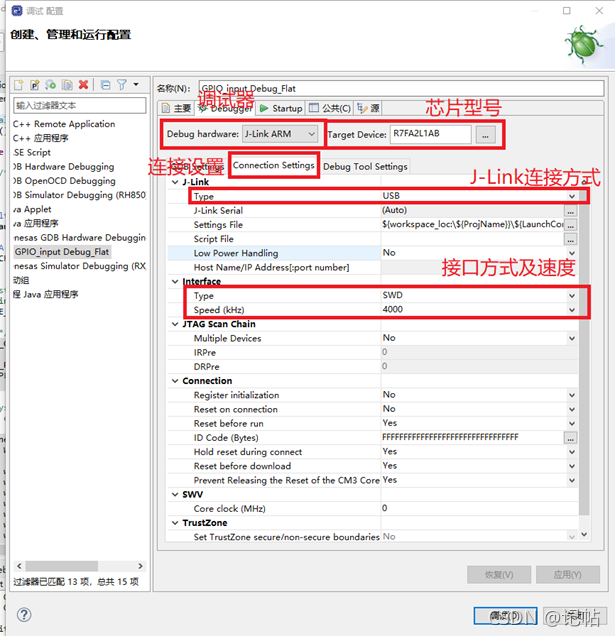Maximize the debug configuration window
615x636 pixels.
coord(567,11)
